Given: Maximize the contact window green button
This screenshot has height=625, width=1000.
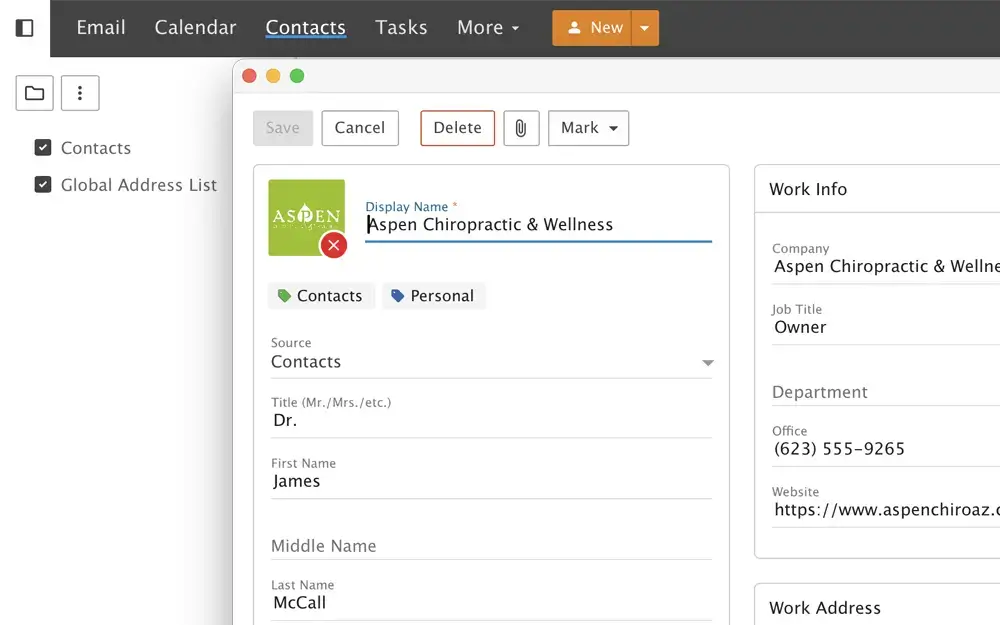Looking at the screenshot, I should (x=297, y=76).
